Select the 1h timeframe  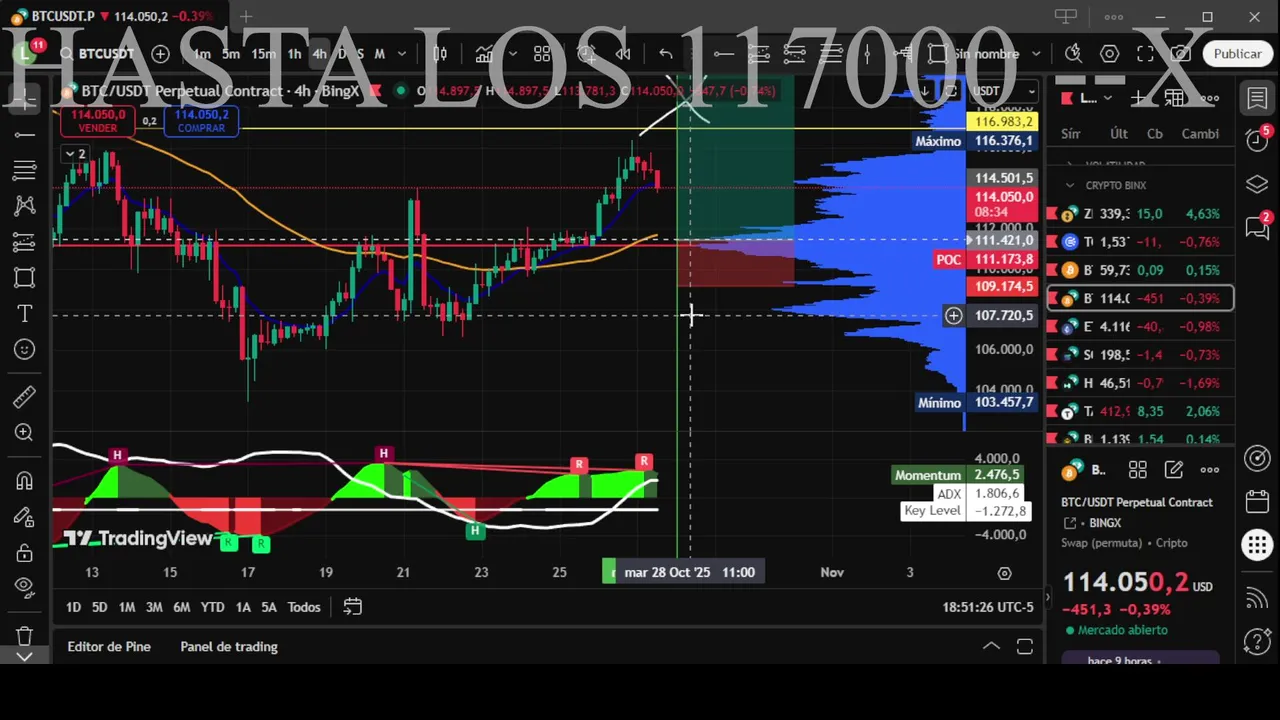coord(294,54)
